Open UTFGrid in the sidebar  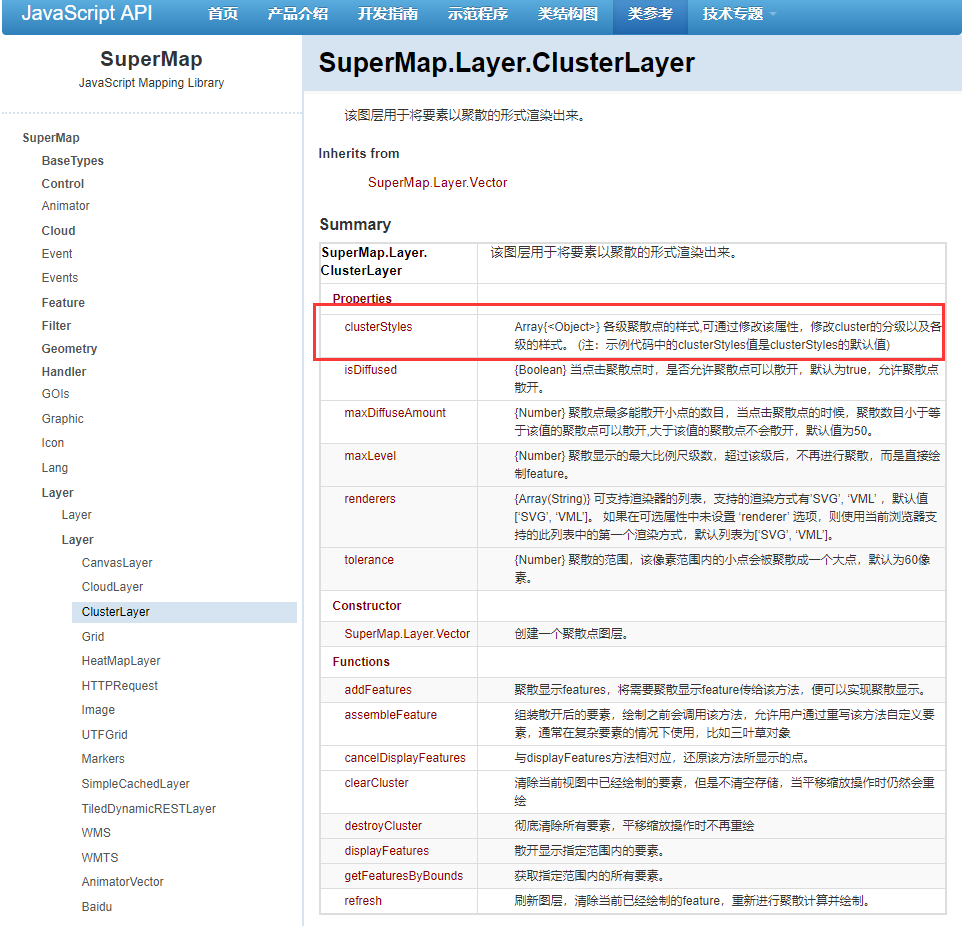pyautogui.click(x=104, y=735)
